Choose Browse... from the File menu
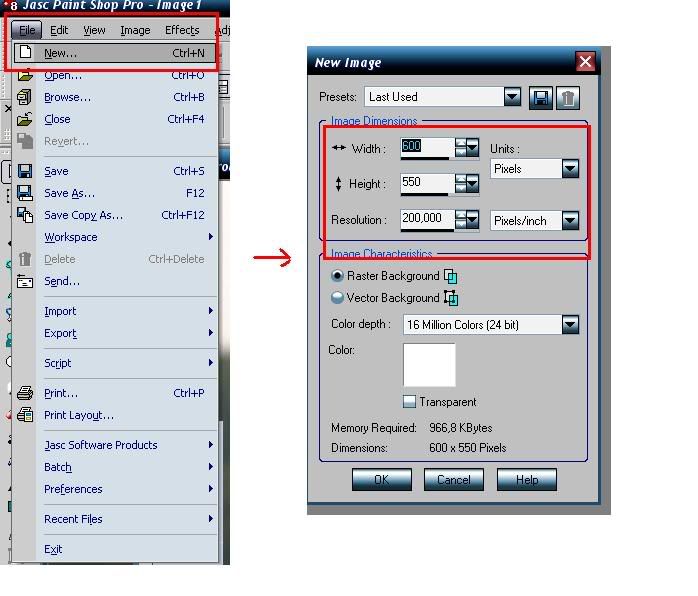This screenshot has height=596, width=698. click(114, 97)
